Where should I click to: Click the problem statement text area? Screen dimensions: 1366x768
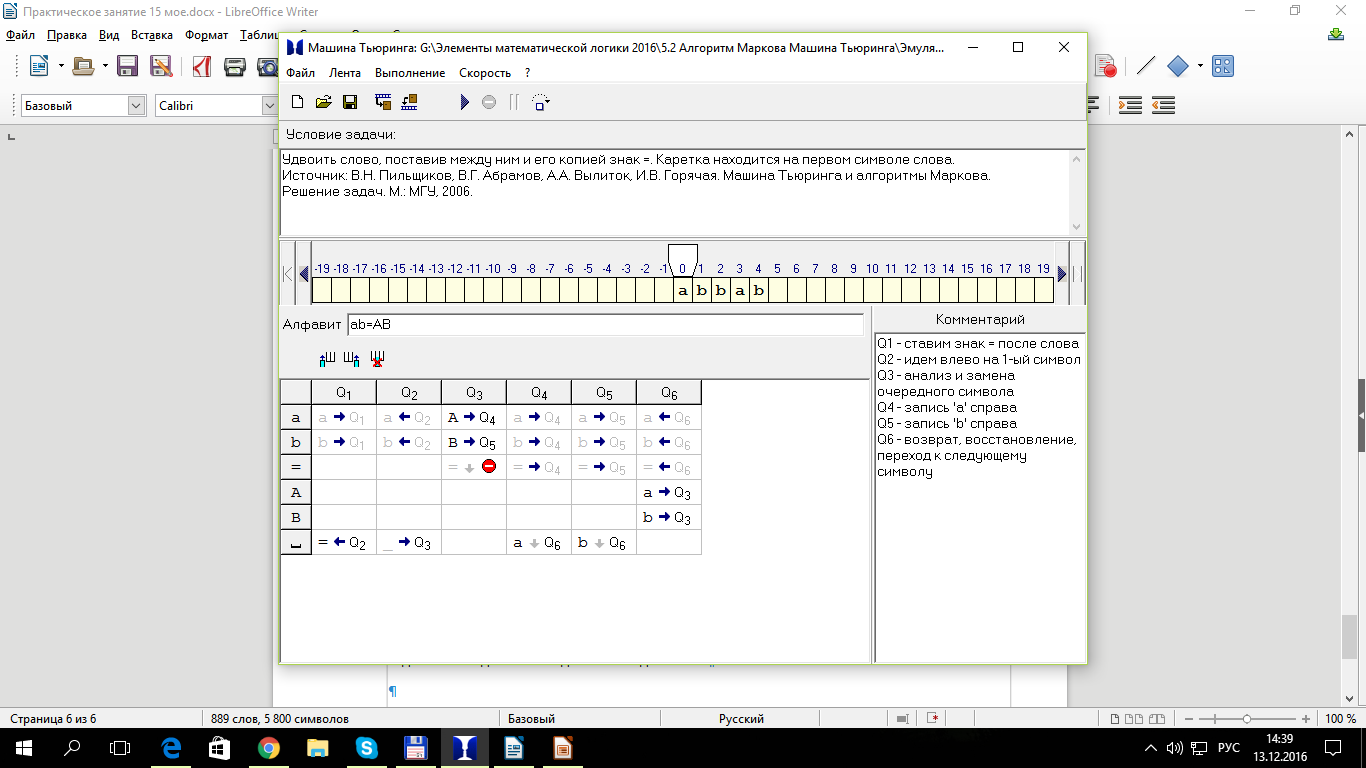coord(674,193)
